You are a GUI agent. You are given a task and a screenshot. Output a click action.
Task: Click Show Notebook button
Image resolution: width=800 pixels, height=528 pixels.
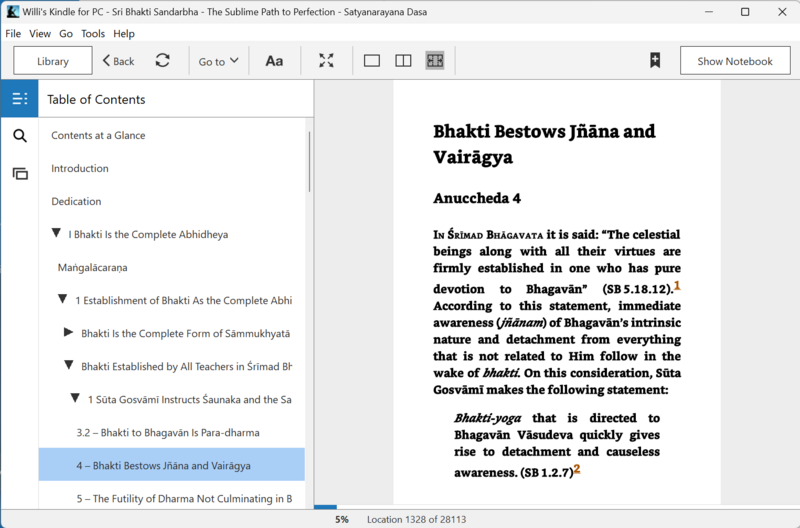pyautogui.click(x=735, y=61)
